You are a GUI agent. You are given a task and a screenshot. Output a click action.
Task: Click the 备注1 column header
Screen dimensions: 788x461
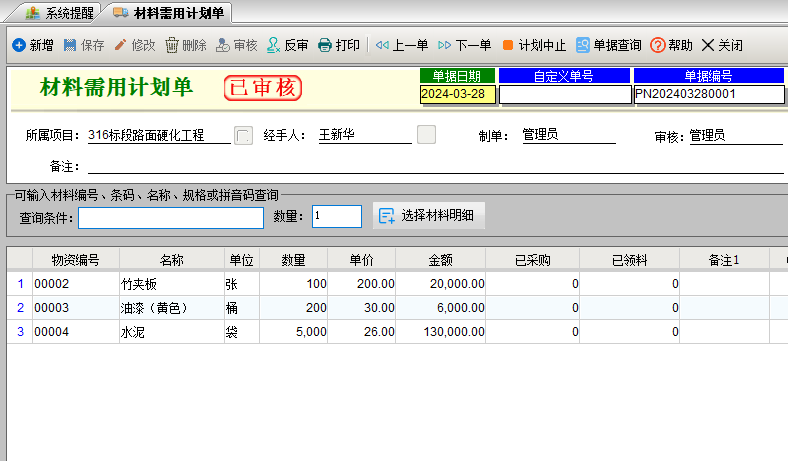coord(724,260)
